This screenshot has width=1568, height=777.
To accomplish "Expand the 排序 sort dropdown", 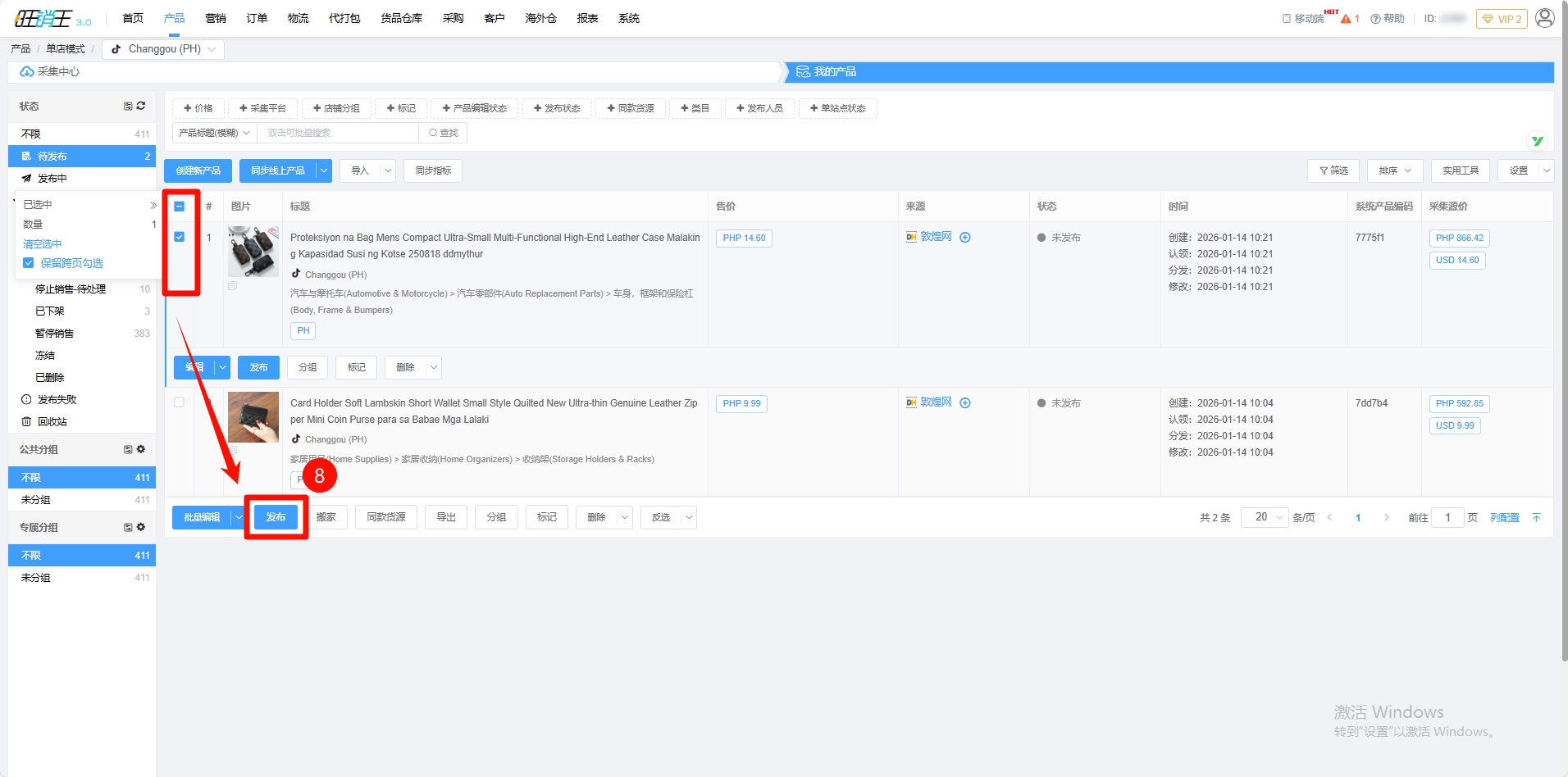I will (x=1394, y=170).
